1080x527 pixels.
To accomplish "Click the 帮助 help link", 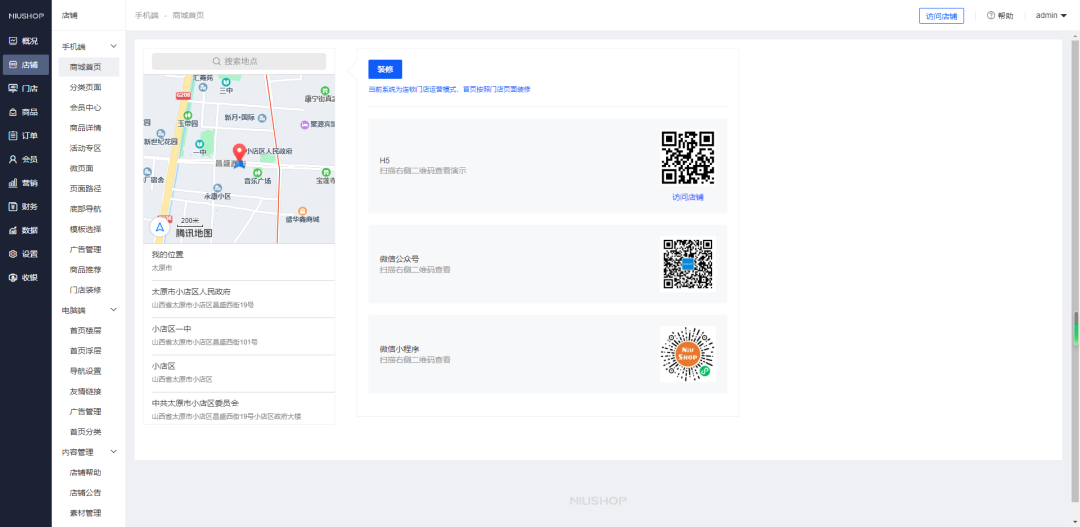I will click(1005, 15).
